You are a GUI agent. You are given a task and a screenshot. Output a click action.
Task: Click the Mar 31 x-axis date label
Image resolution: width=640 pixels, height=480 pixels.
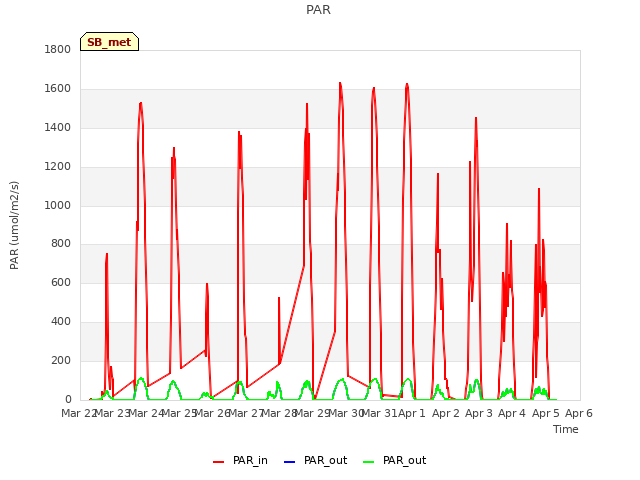379,413
